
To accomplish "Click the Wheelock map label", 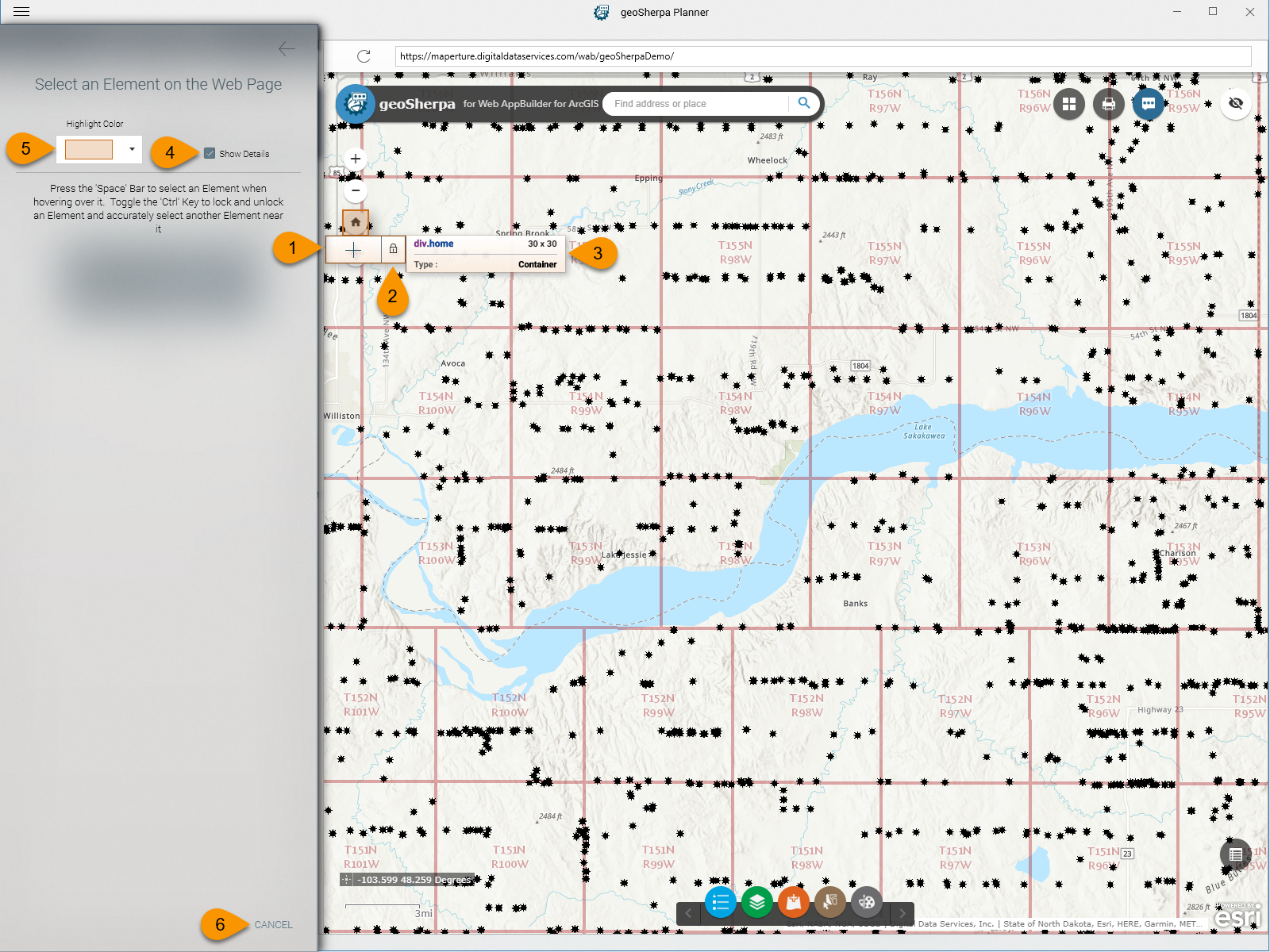I will (768, 160).
